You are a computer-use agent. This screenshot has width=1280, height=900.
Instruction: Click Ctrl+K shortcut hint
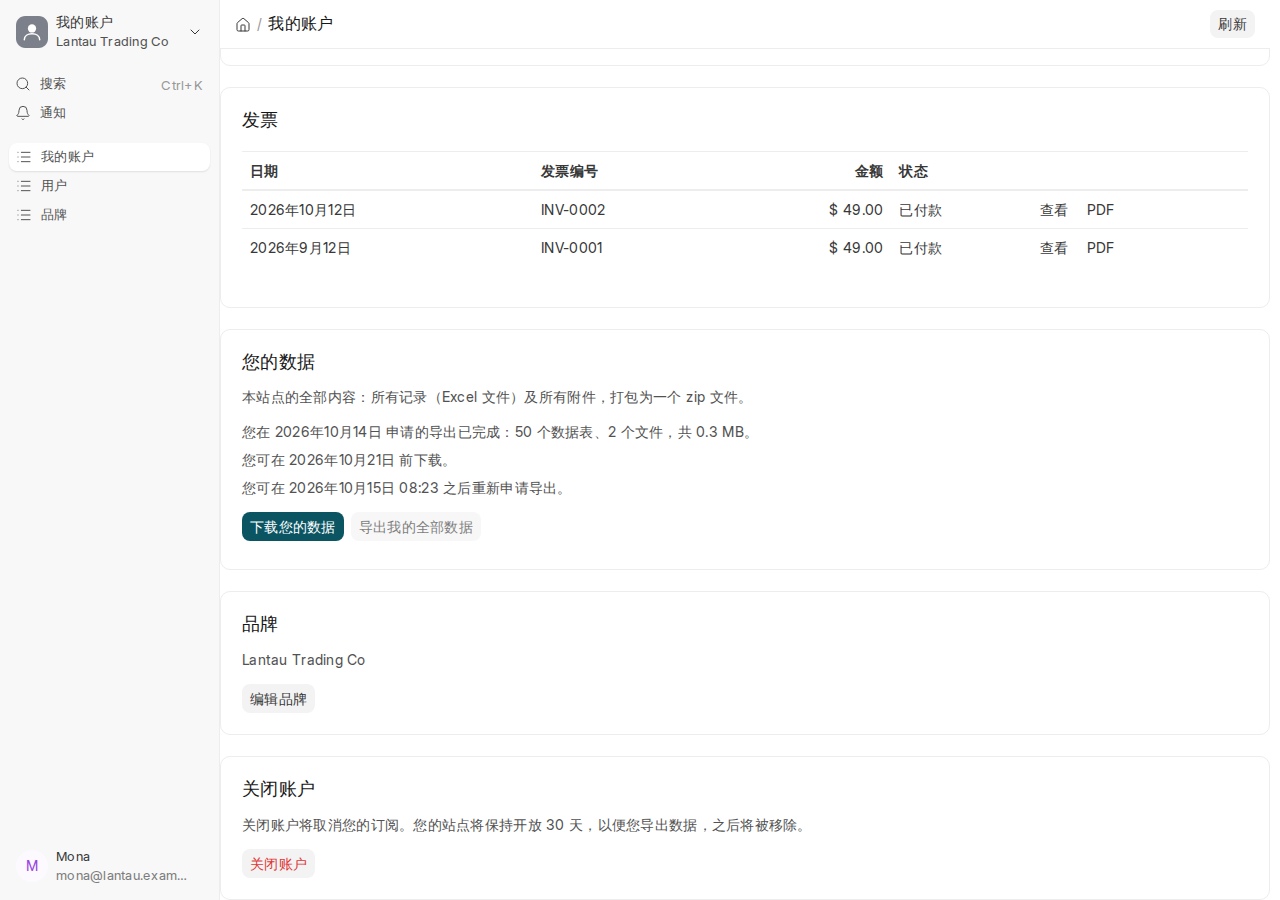pyautogui.click(x=182, y=85)
